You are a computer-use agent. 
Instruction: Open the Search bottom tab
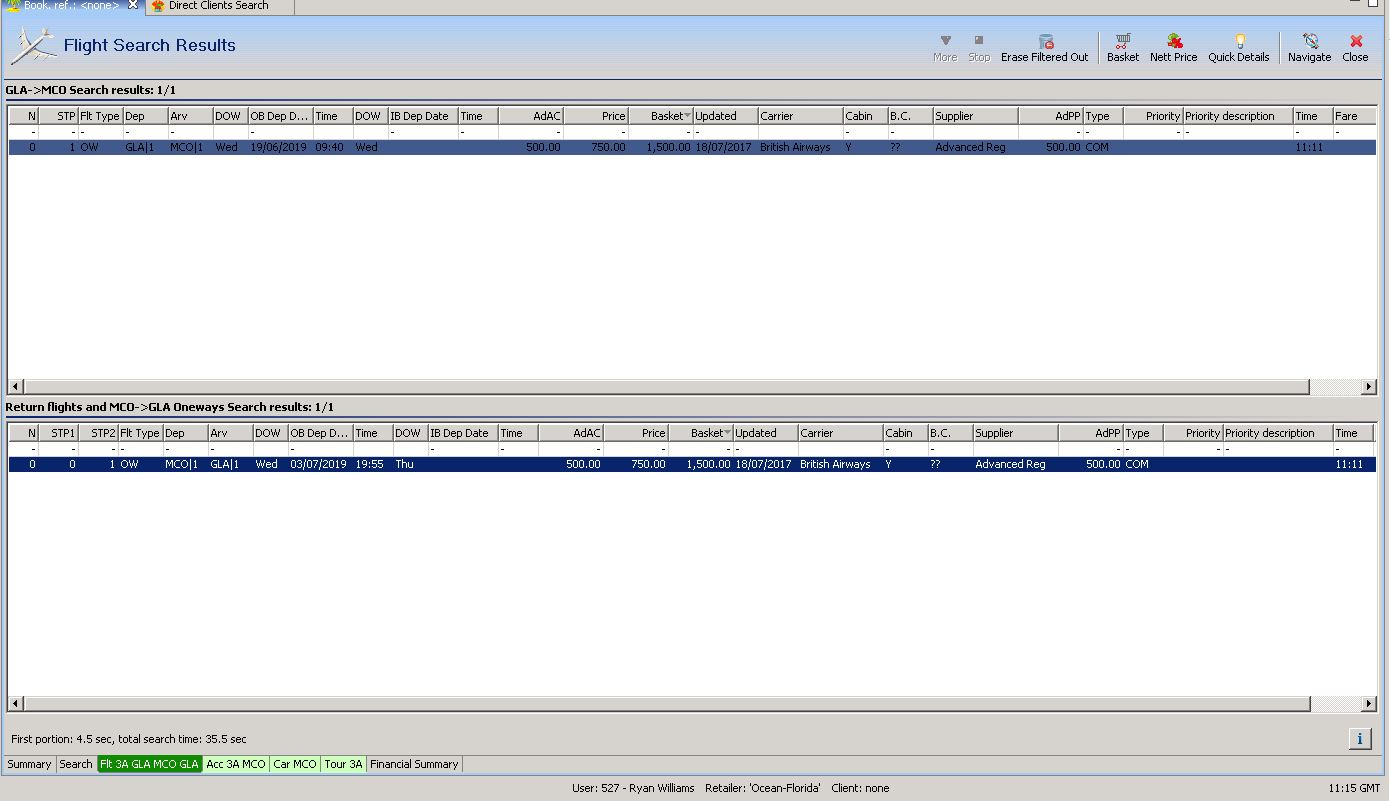pyautogui.click(x=76, y=764)
